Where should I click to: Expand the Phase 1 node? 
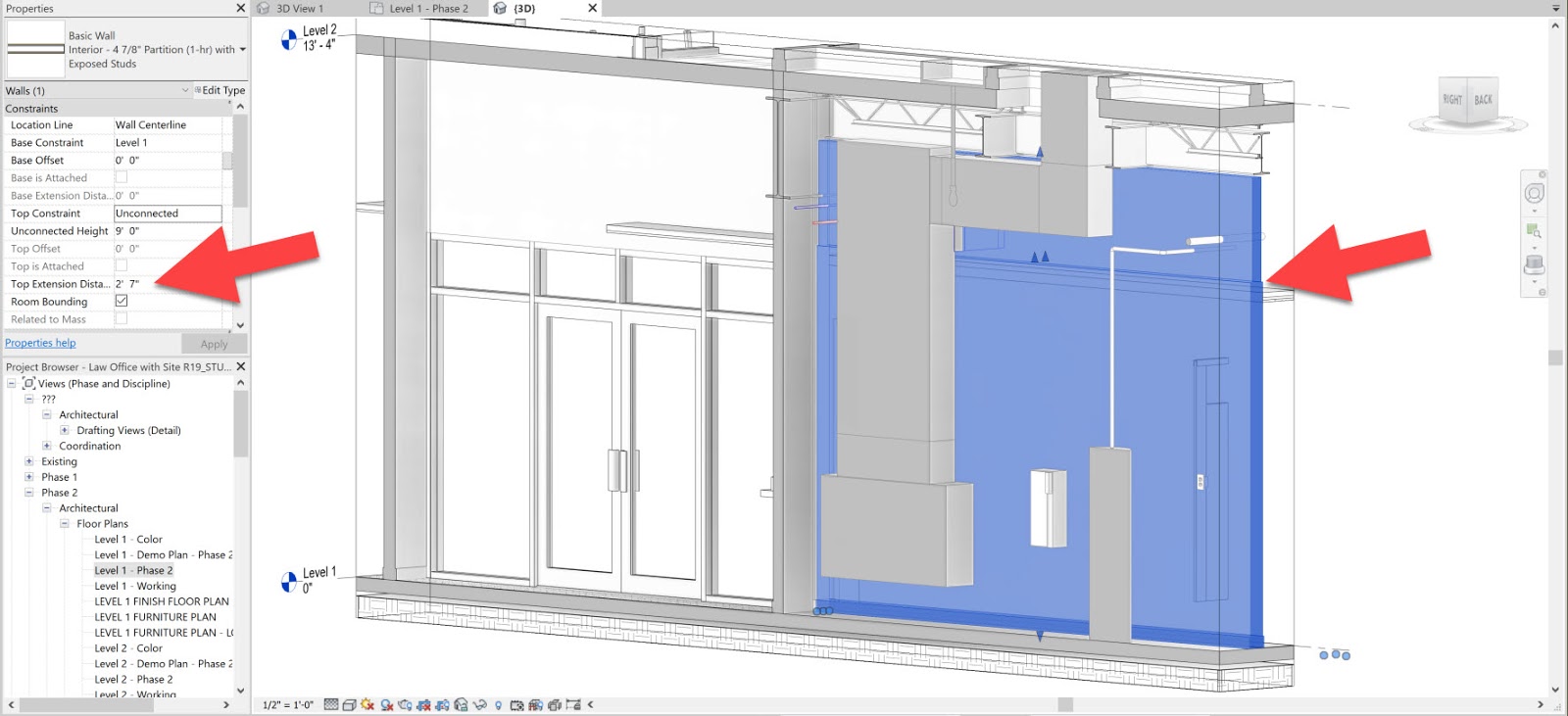(x=28, y=477)
